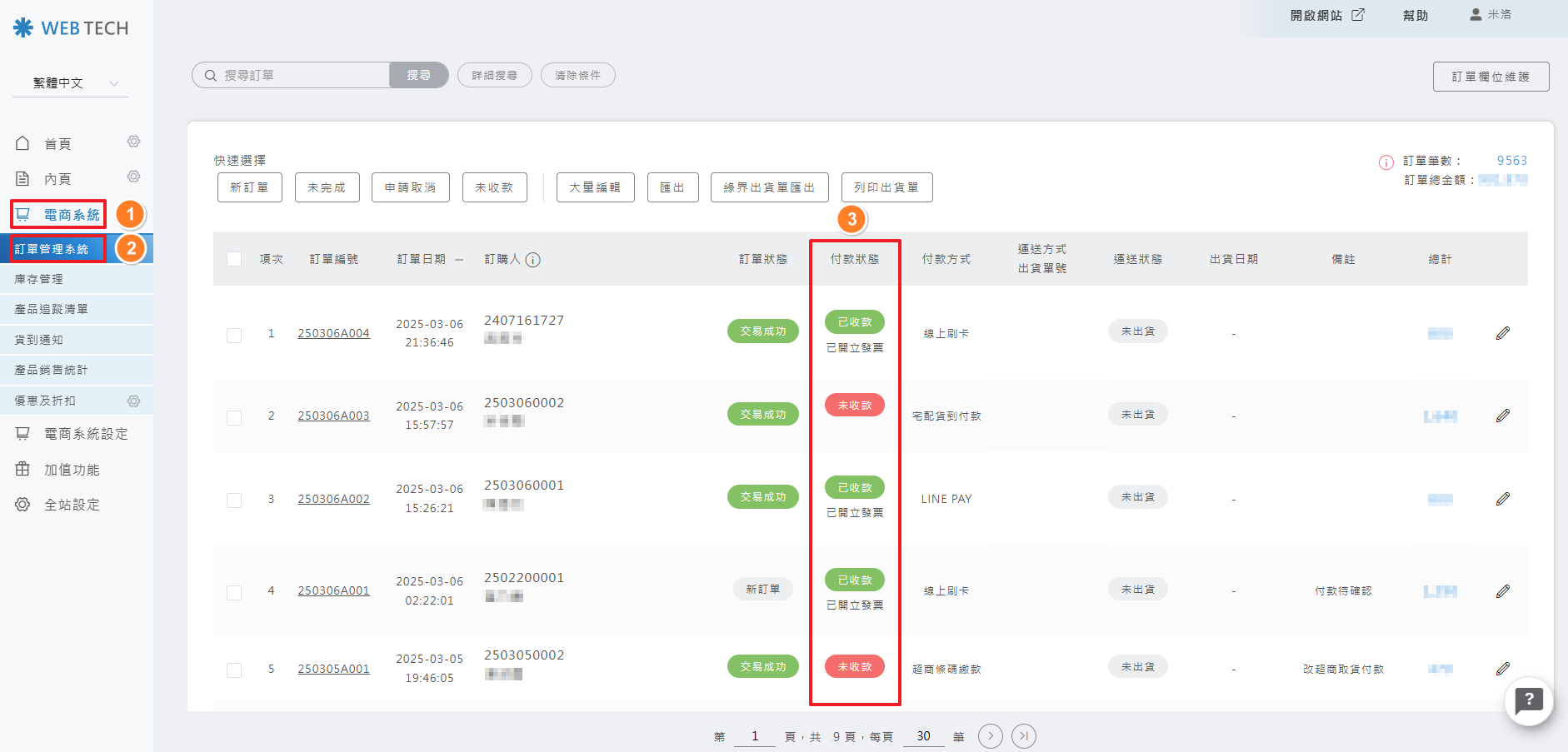Click the 未收款 quick filter button
The image size is (1568, 752).
(x=494, y=187)
